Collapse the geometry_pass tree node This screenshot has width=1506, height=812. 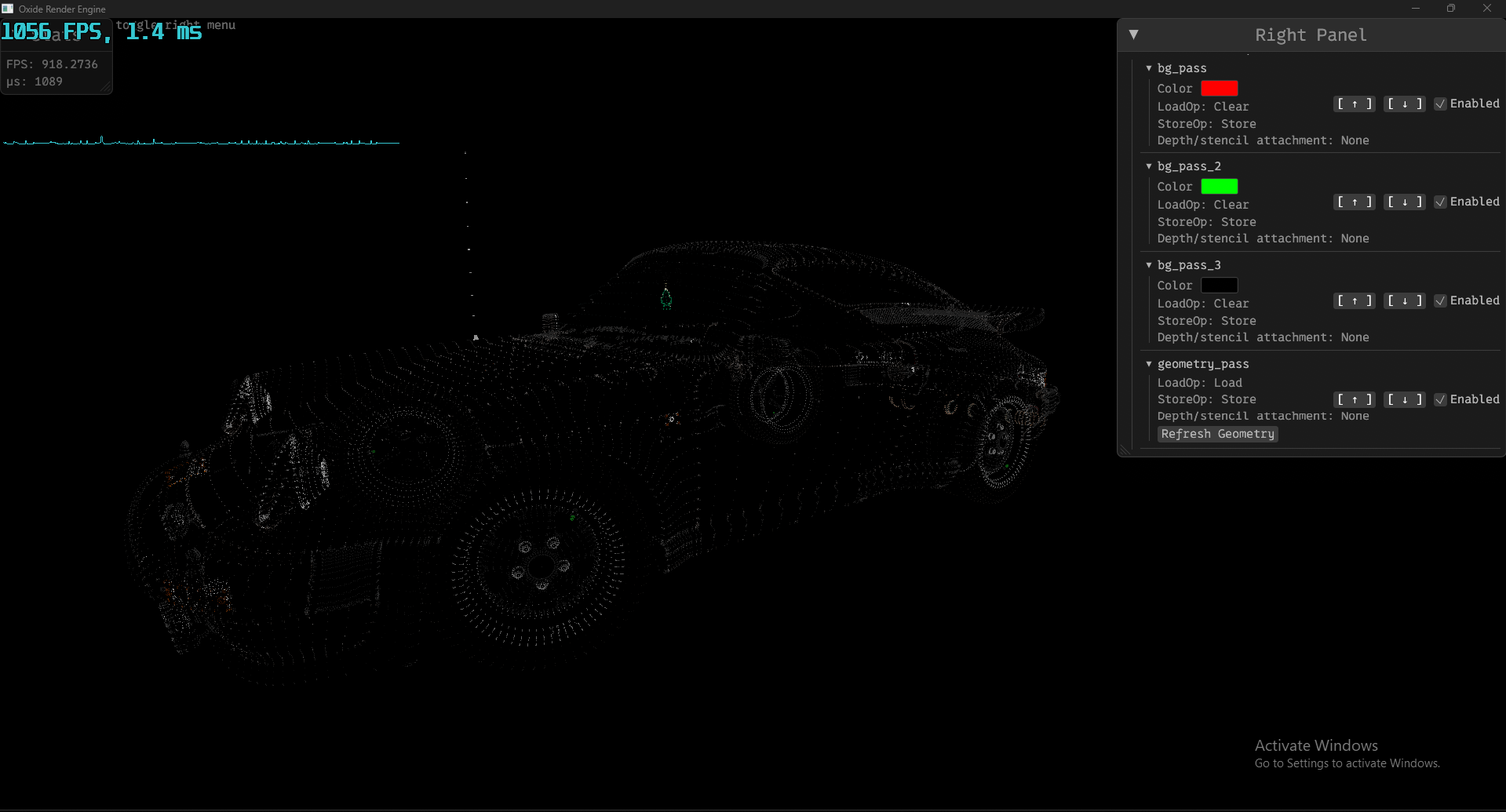[x=1149, y=364]
